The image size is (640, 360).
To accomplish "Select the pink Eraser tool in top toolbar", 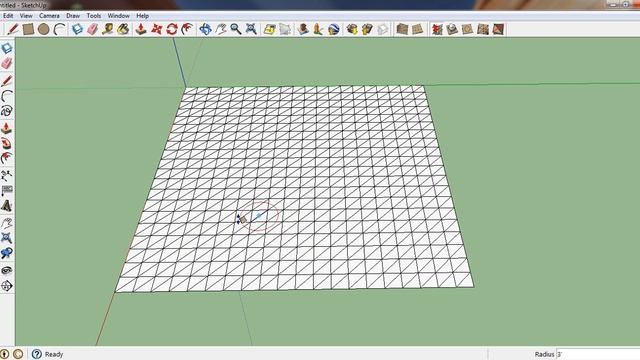I will coord(93,29).
